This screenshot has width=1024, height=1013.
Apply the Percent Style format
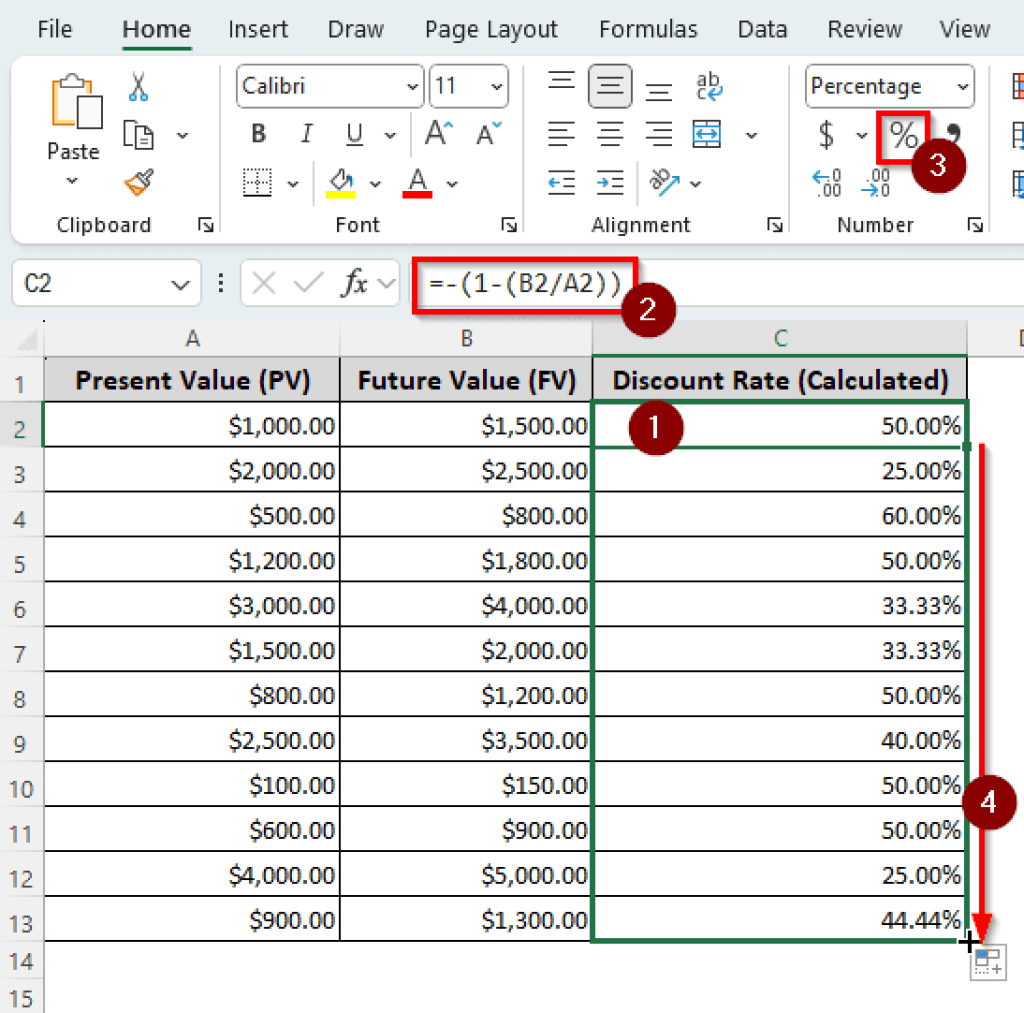click(903, 135)
